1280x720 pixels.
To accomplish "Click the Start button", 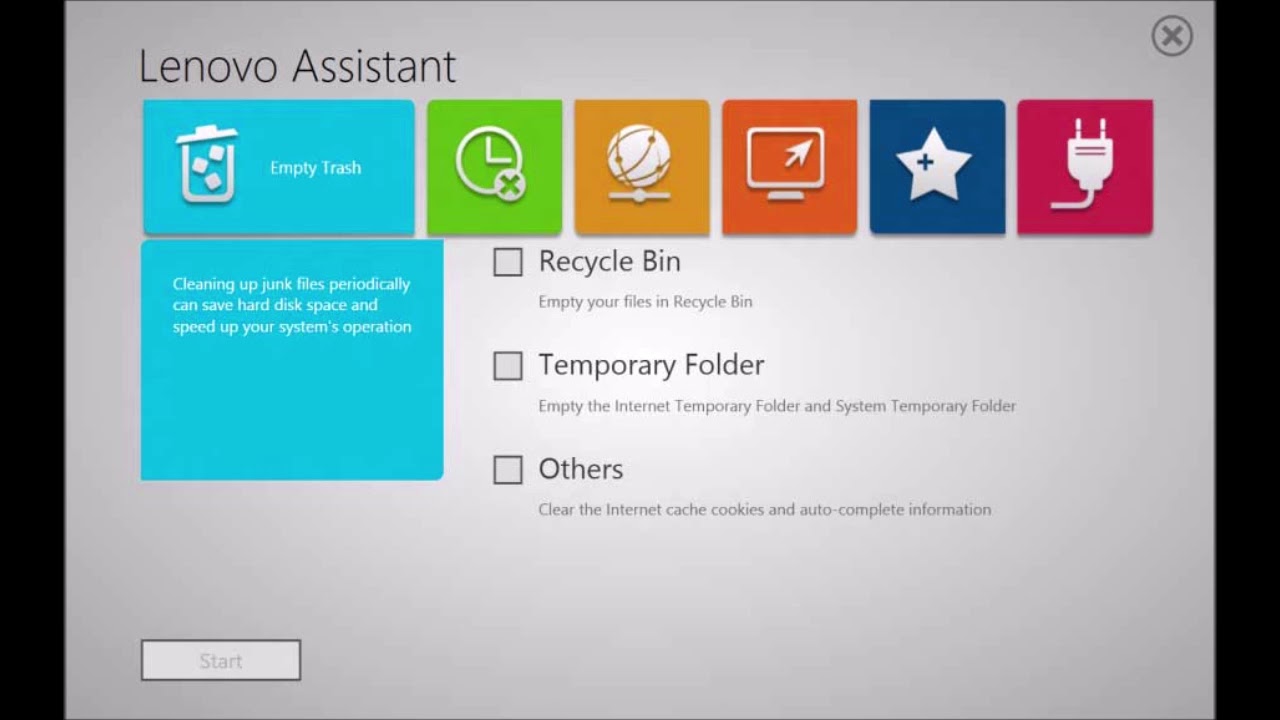I will [221, 661].
